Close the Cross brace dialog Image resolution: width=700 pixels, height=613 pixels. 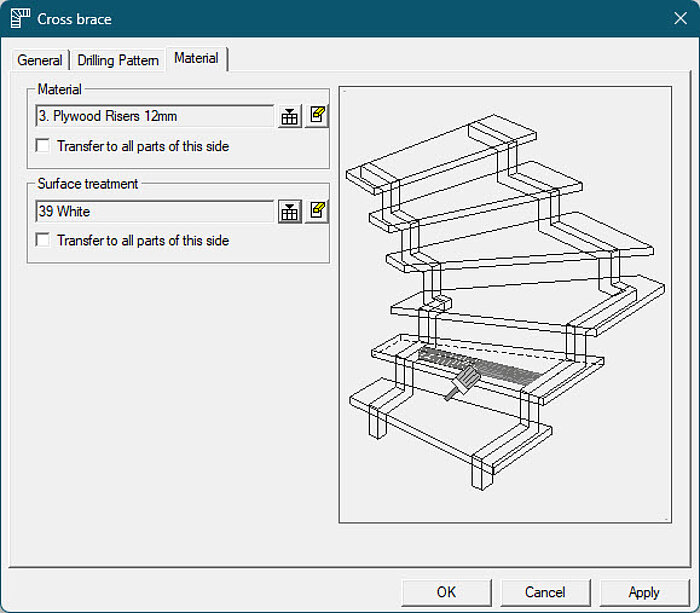pyautogui.click(x=680, y=18)
